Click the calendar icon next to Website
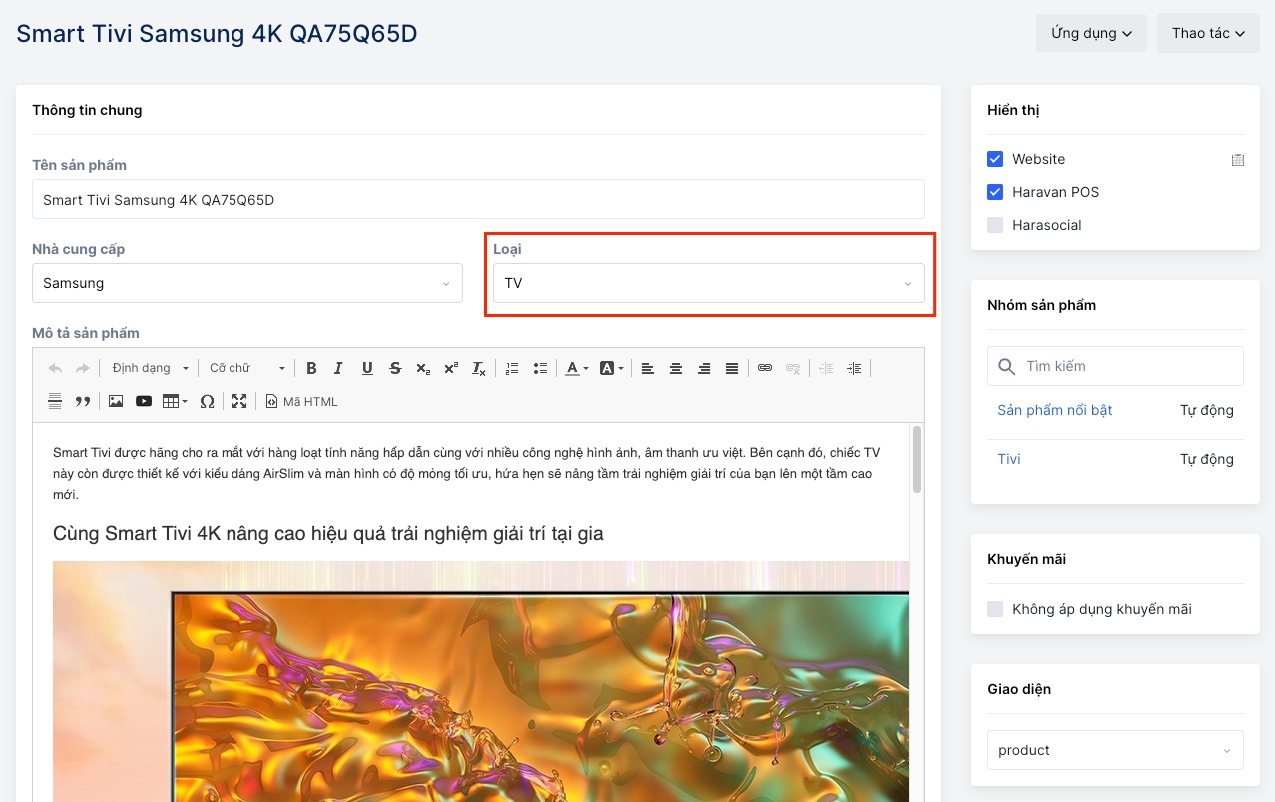The image size is (1275, 802). pyautogui.click(x=1237, y=160)
